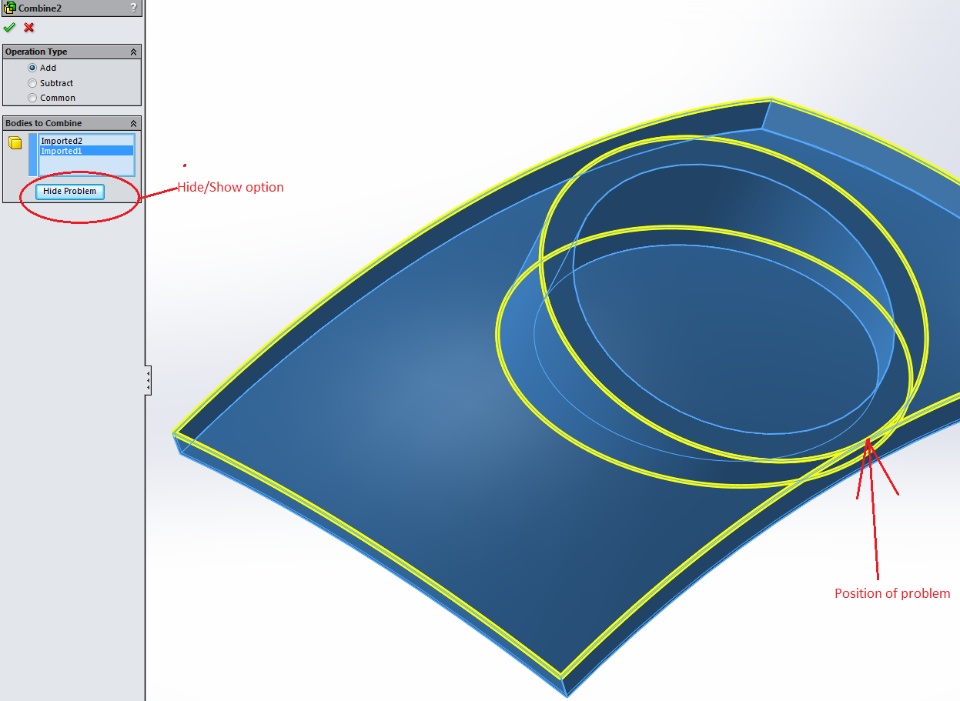This screenshot has width=960, height=701.
Task: Collapse the Bodies to Combine section
Action: coord(133,123)
